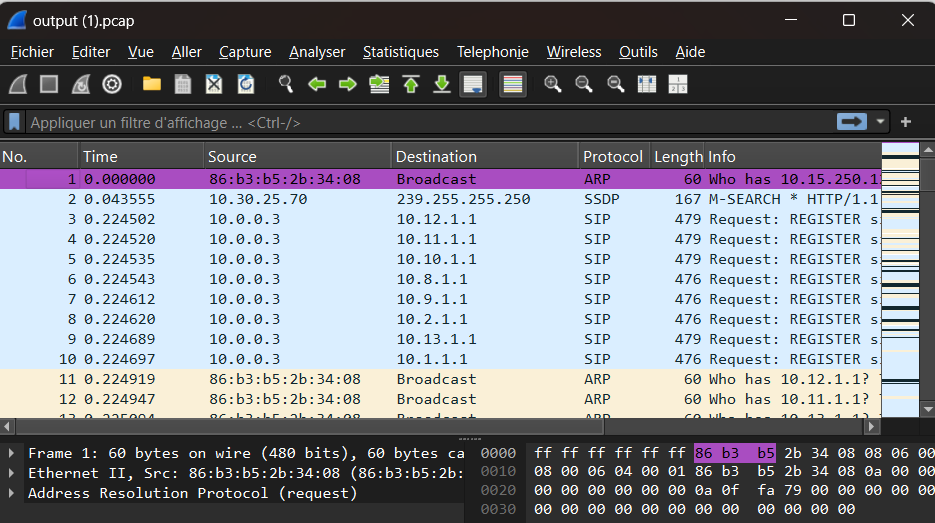Click the packet minimap color bar
This screenshot has width=935, height=523.
click(900, 279)
